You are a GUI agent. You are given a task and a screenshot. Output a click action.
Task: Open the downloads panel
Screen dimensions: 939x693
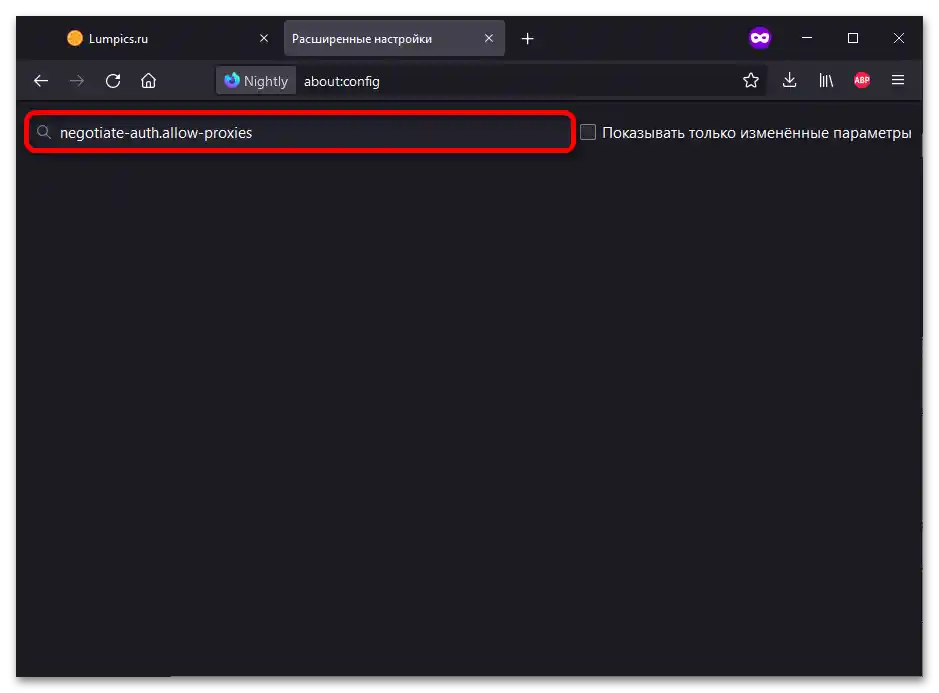coord(789,80)
